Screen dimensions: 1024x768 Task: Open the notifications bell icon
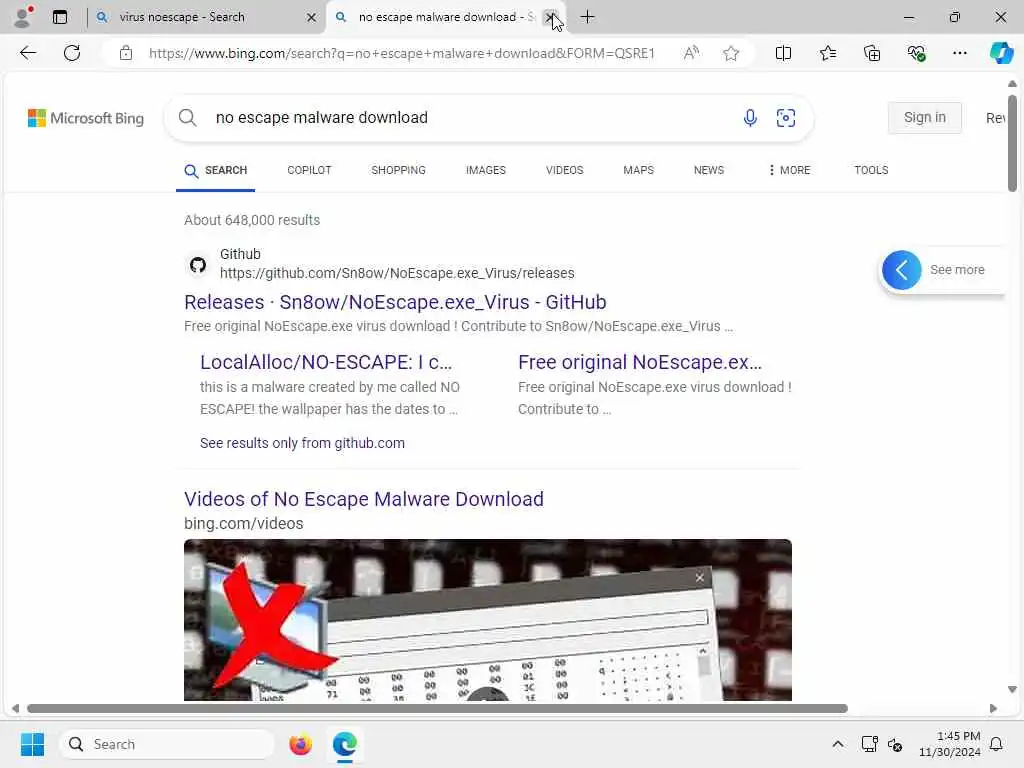996,744
